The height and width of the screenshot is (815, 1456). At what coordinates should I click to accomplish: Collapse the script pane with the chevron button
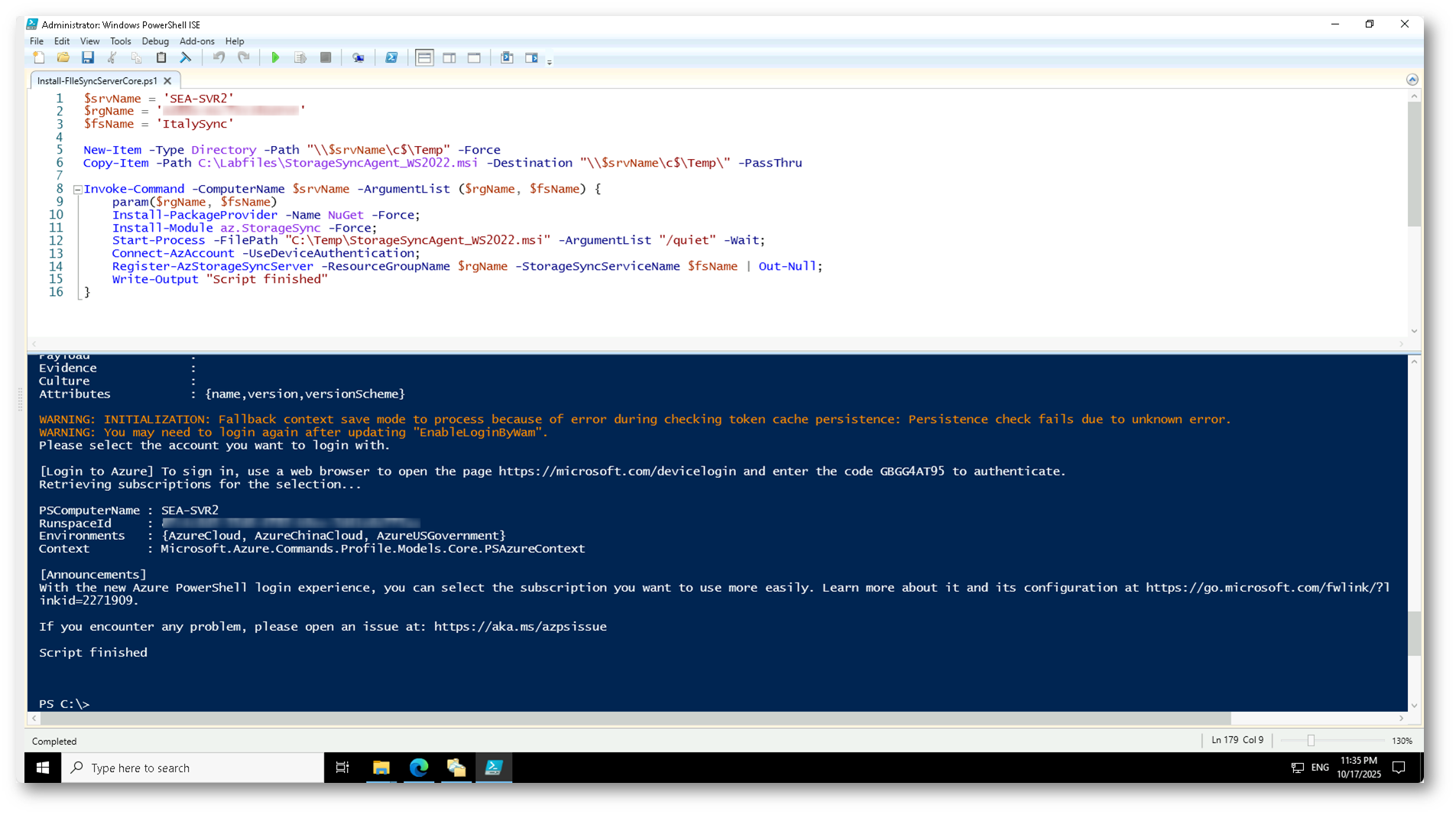(1412, 80)
